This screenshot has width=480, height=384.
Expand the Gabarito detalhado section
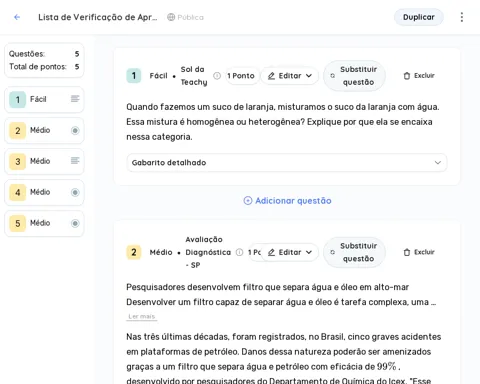(287, 163)
